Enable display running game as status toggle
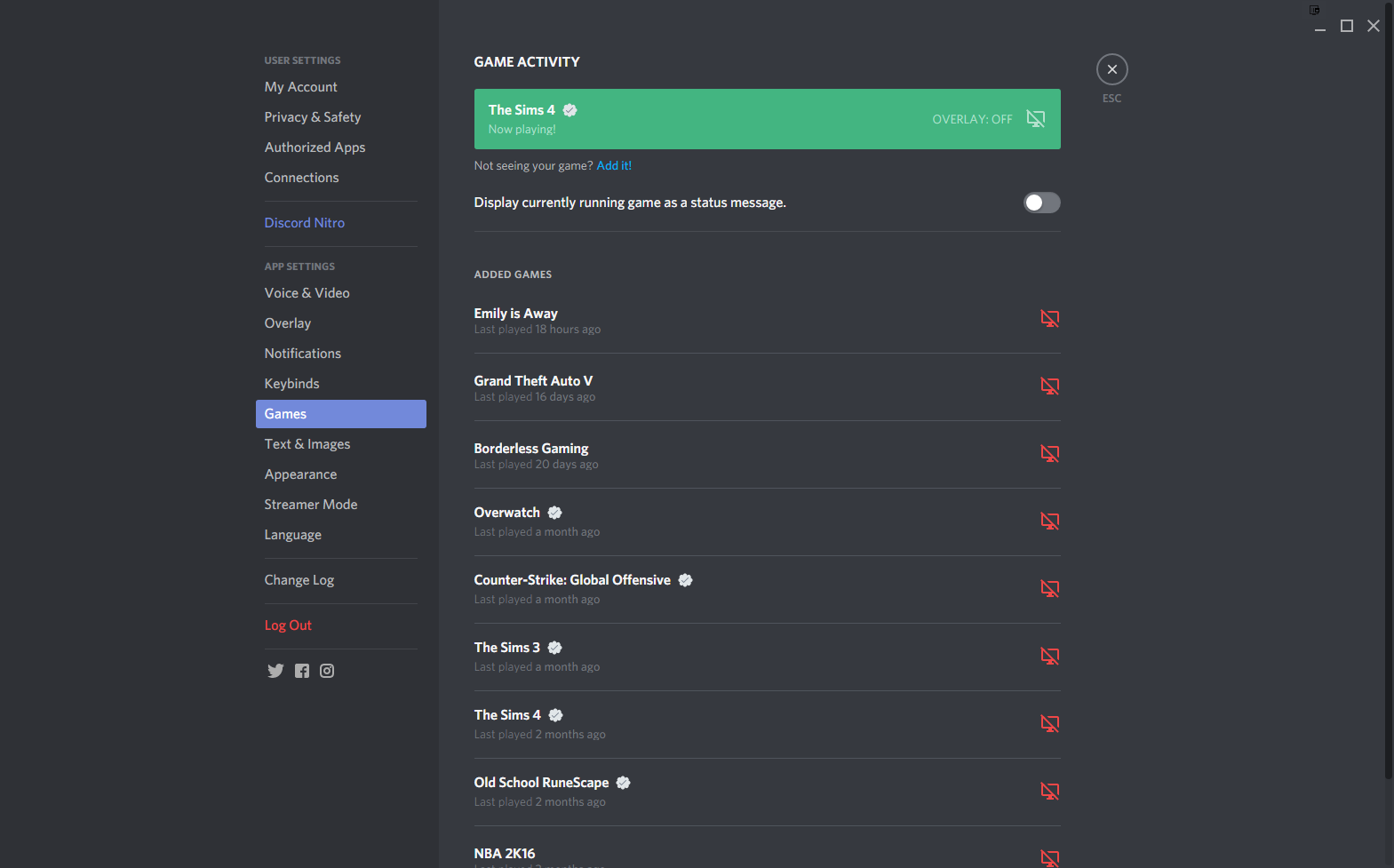The width and height of the screenshot is (1394, 868). (x=1041, y=203)
